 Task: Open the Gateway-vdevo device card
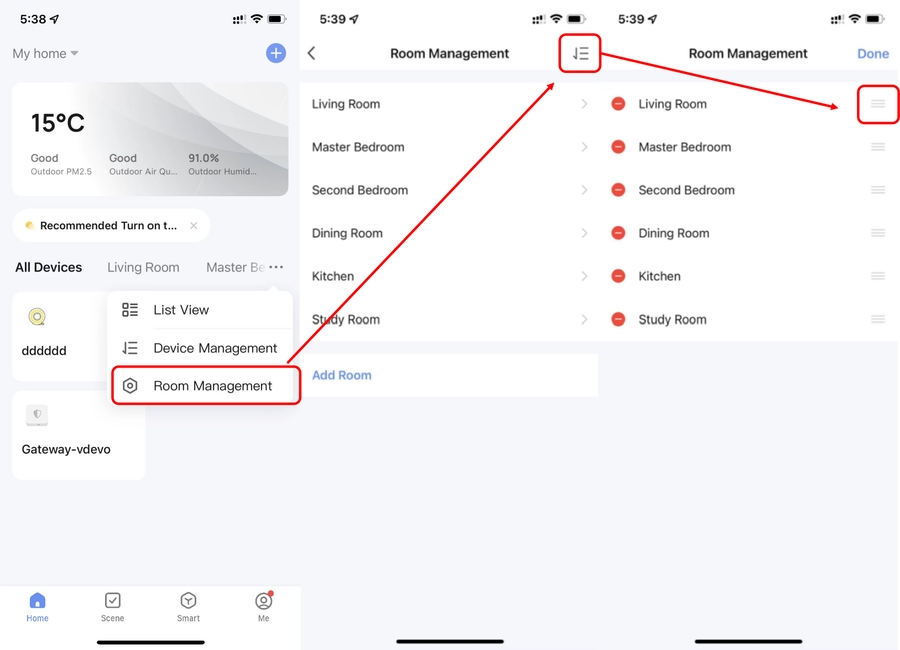point(78,435)
